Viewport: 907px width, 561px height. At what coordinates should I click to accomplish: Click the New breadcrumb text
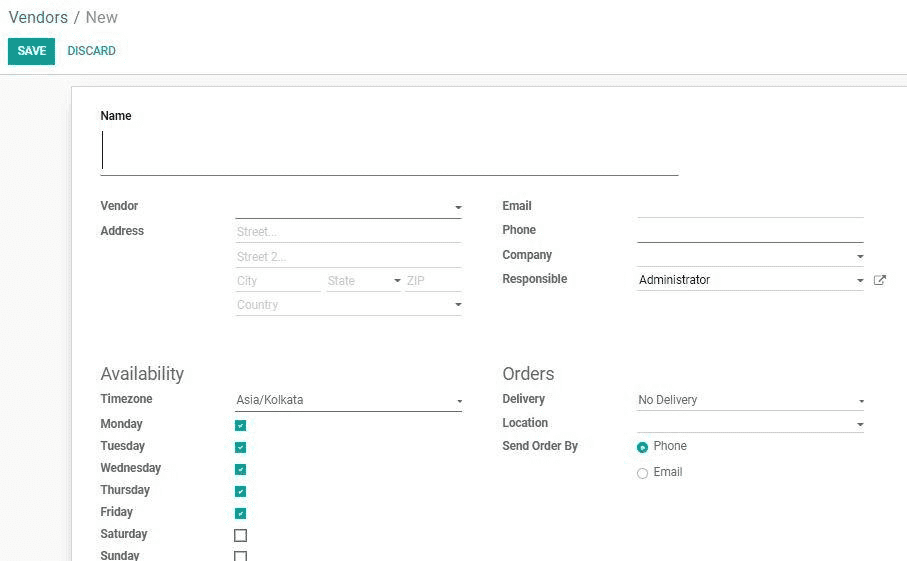[102, 17]
